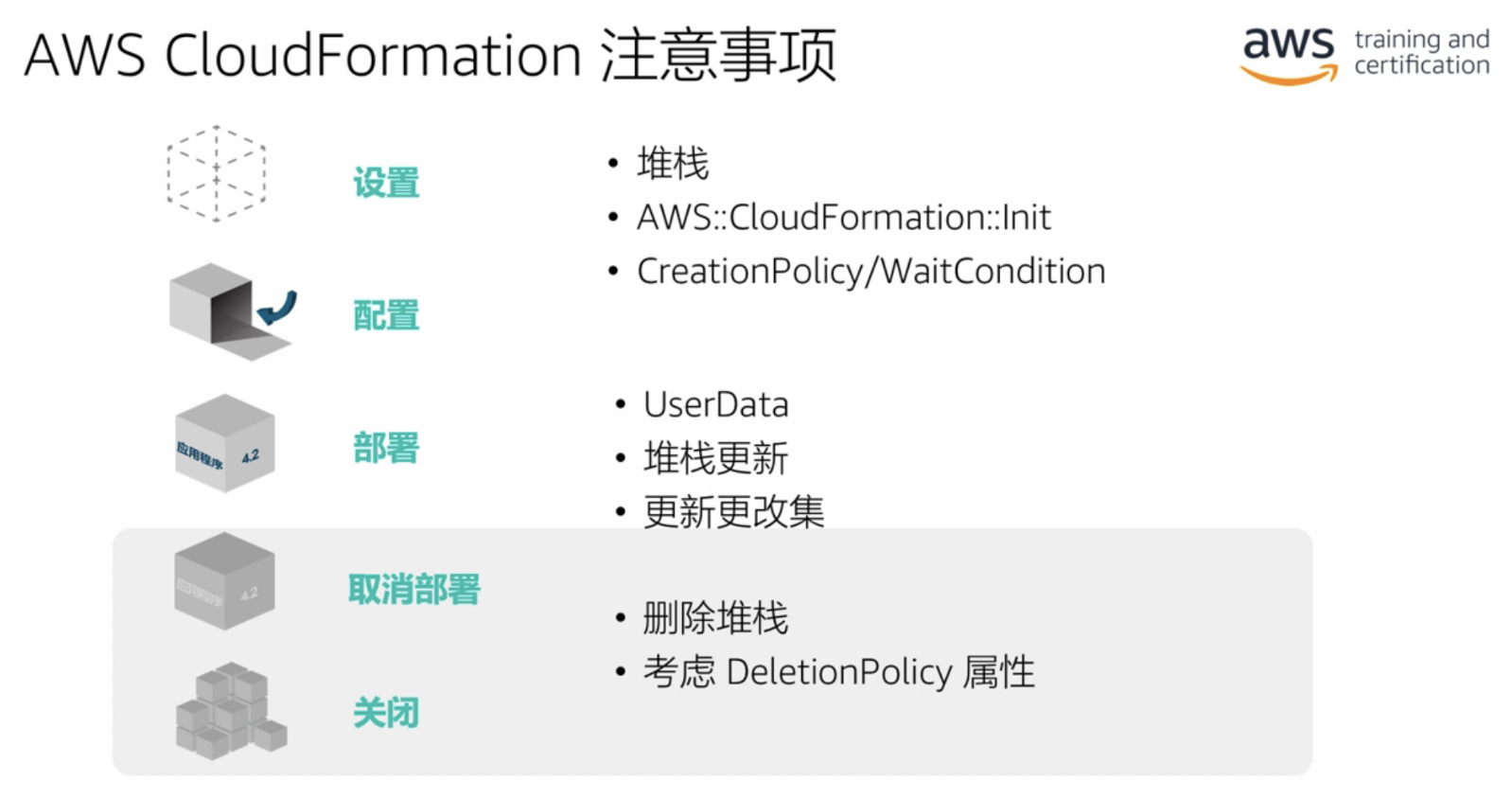Click the AWS::CloudFormation::Init bullet
The height and width of the screenshot is (799, 1512).
(843, 218)
